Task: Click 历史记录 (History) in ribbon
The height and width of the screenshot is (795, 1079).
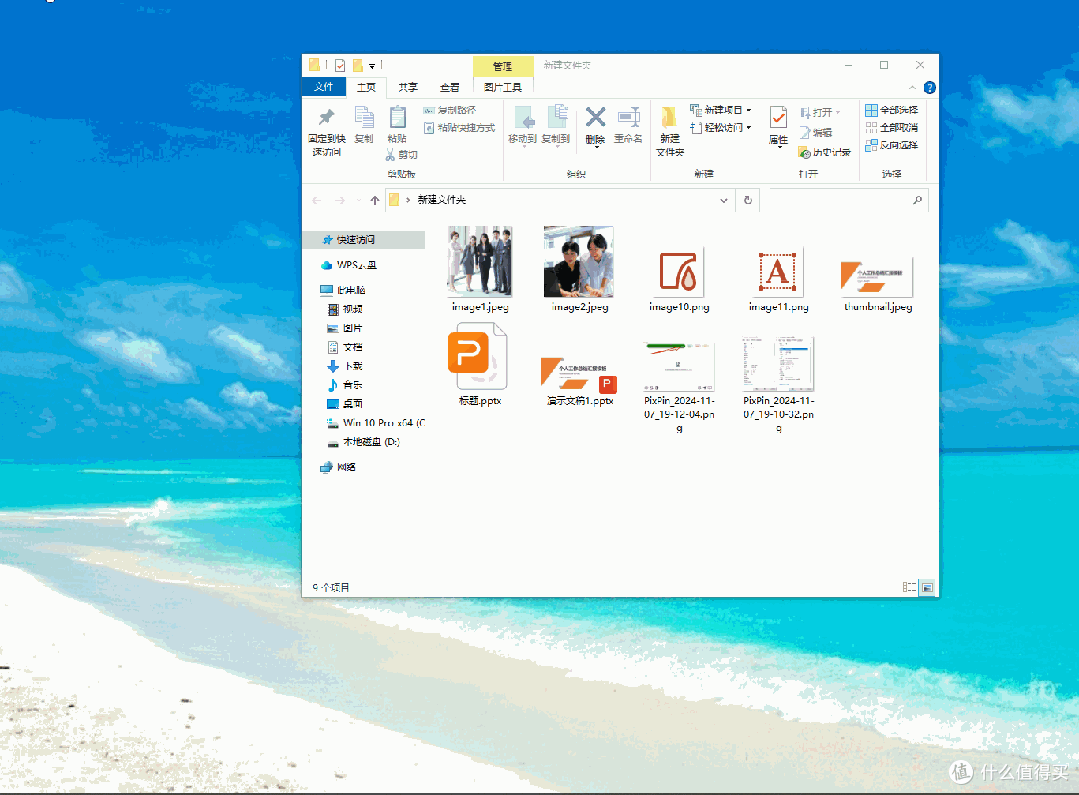Action: 824,152
